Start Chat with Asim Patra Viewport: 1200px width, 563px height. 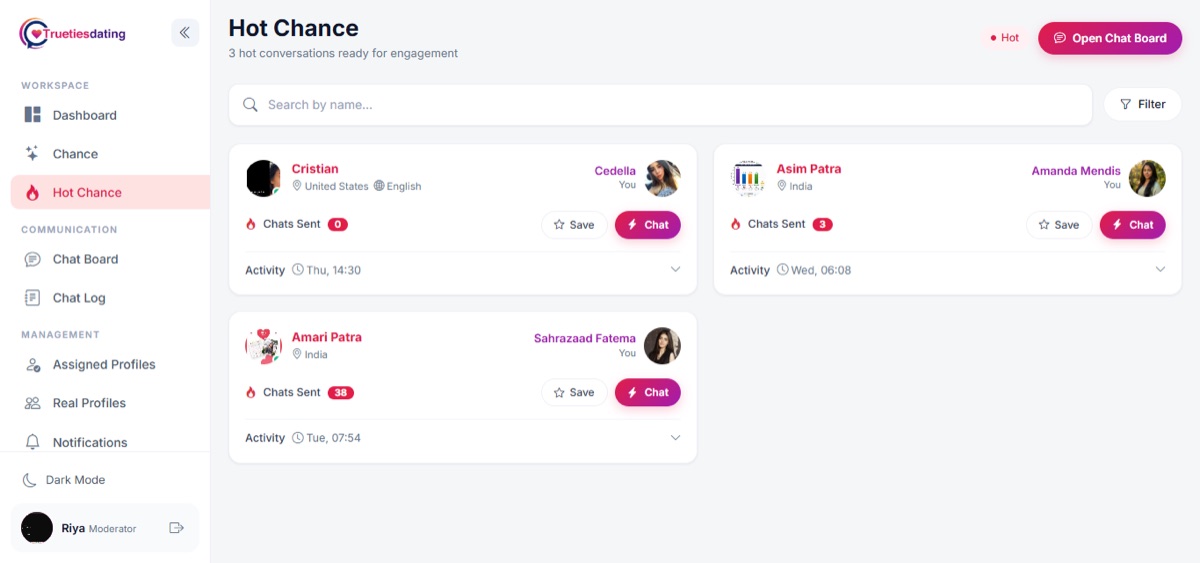coord(1133,225)
